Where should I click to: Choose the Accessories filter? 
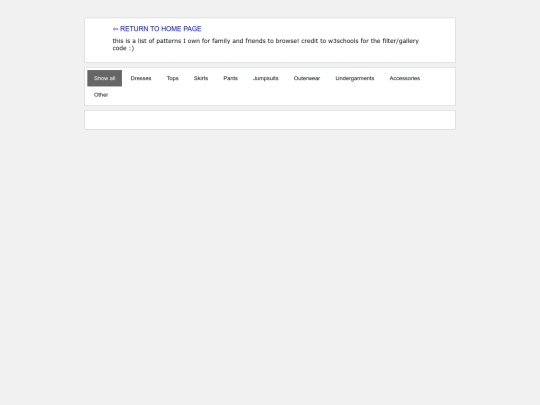tap(405, 78)
